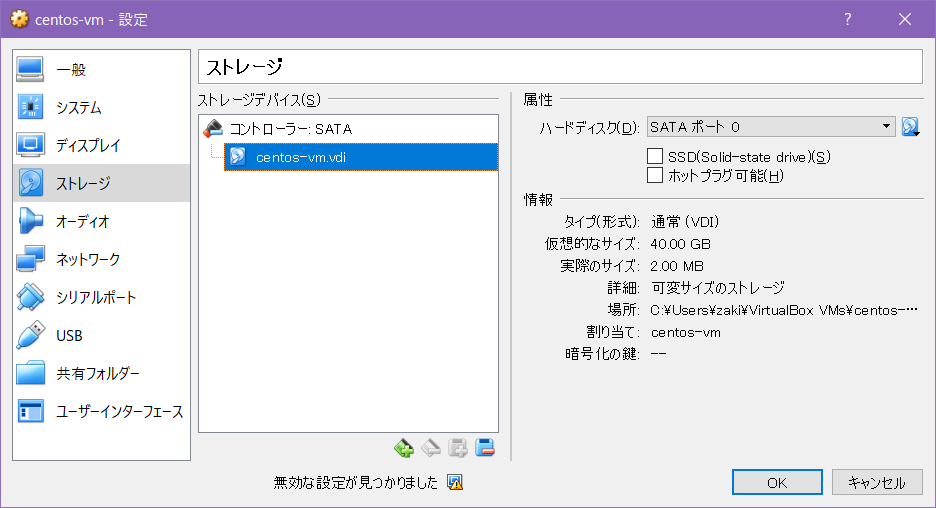Confirm settings with the OK button

pyautogui.click(x=777, y=482)
